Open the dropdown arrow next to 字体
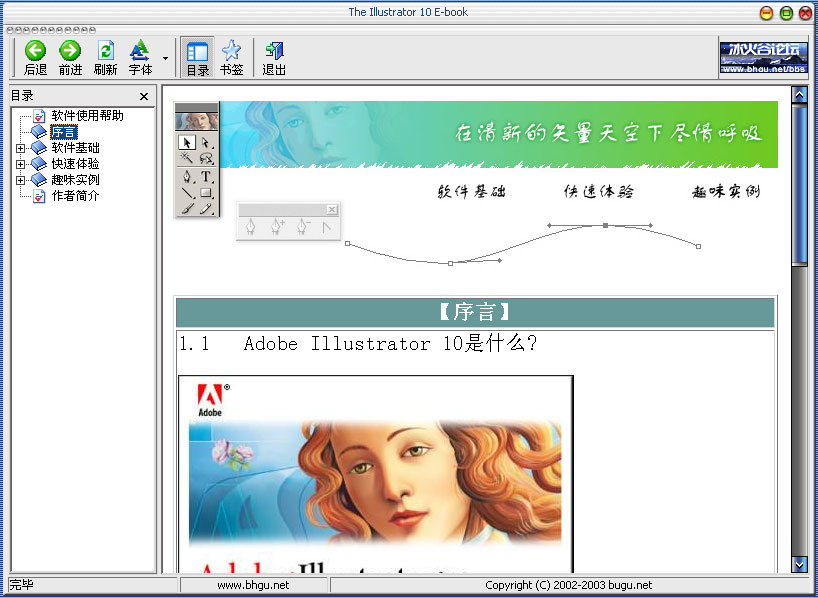The height and width of the screenshot is (598, 818). pyautogui.click(x=165, y=58)
